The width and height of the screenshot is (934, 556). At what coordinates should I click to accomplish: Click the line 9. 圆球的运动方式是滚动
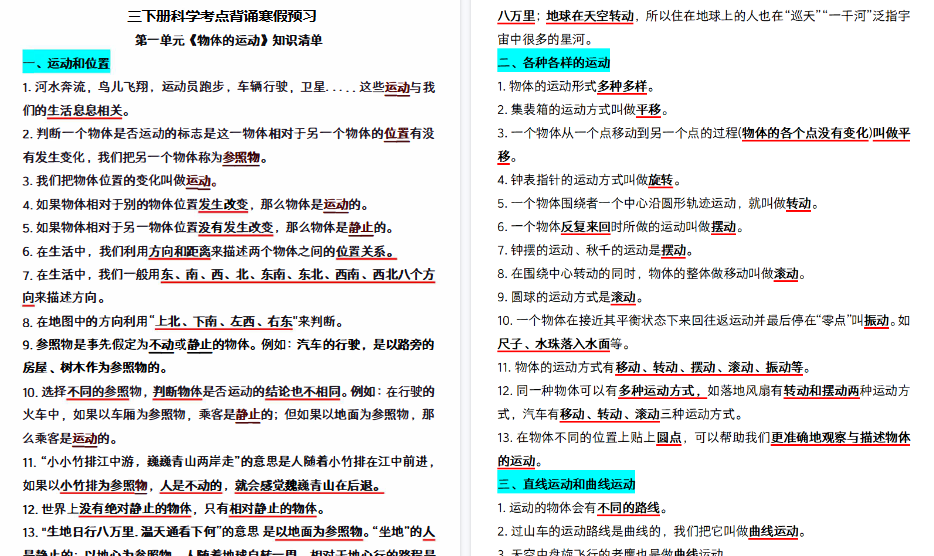(x=571, y=297)
